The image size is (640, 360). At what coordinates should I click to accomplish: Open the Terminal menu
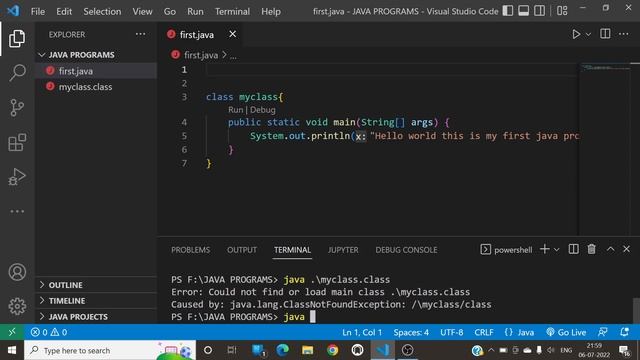(232, 11)
